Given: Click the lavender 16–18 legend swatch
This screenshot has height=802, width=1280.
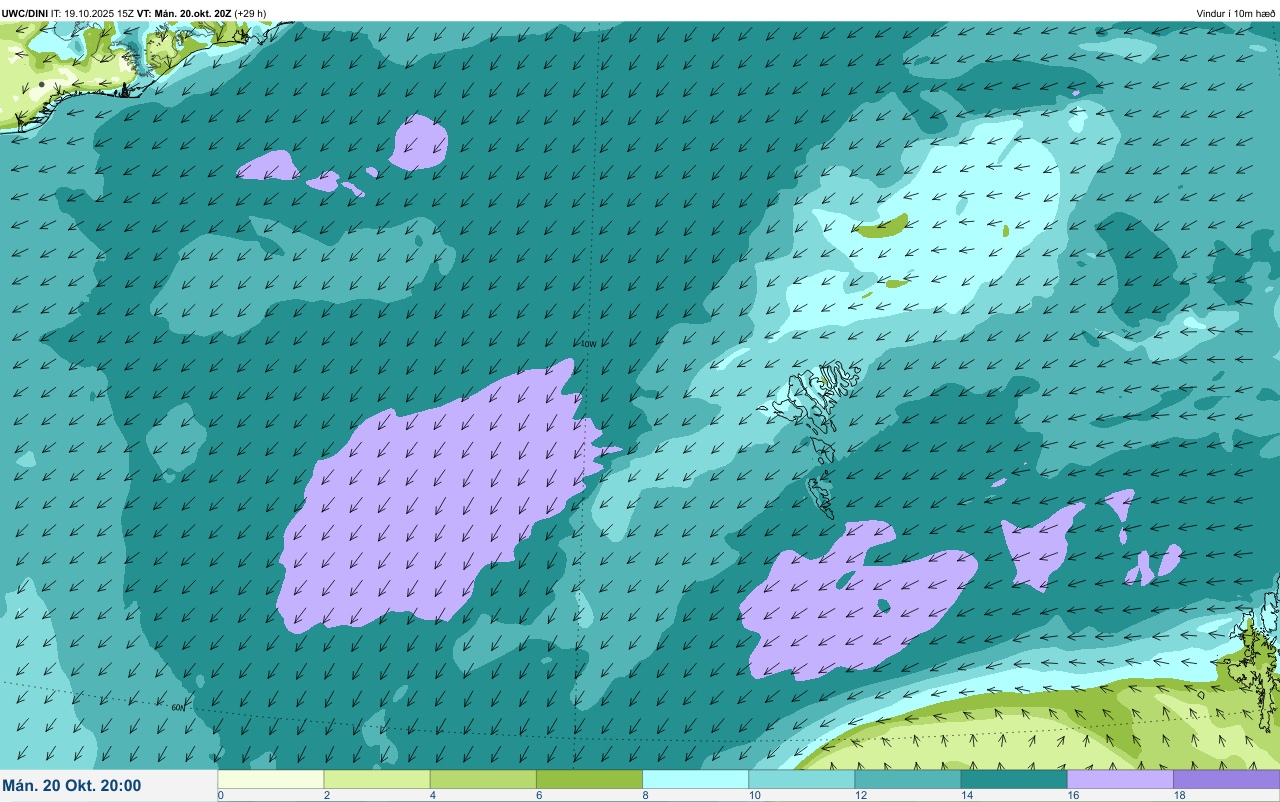Looking at the screenshot, I should [x=1120, y=779].
